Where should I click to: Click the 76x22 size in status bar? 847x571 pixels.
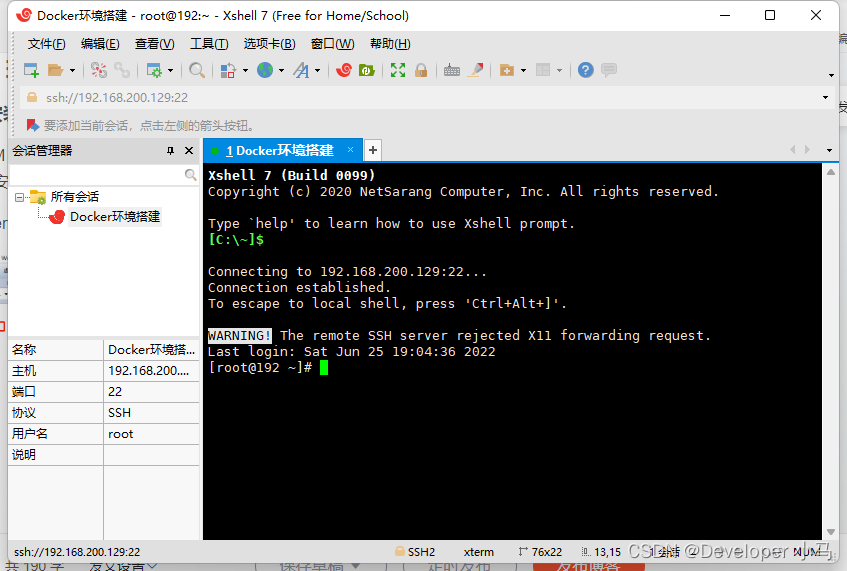(x=540, y=552)
